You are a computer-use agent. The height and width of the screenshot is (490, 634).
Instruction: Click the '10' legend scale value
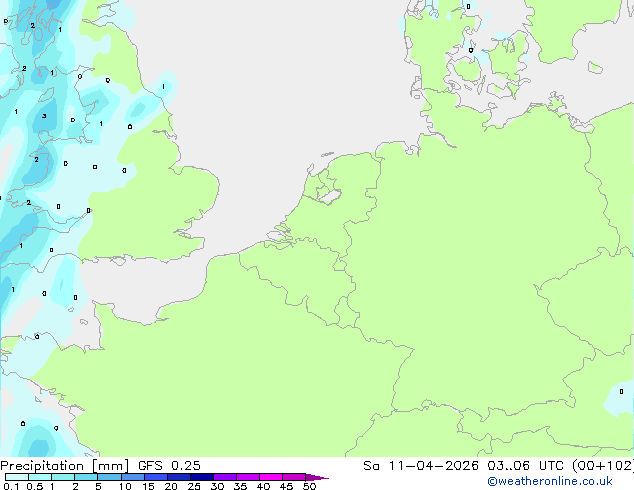point(125,486)
